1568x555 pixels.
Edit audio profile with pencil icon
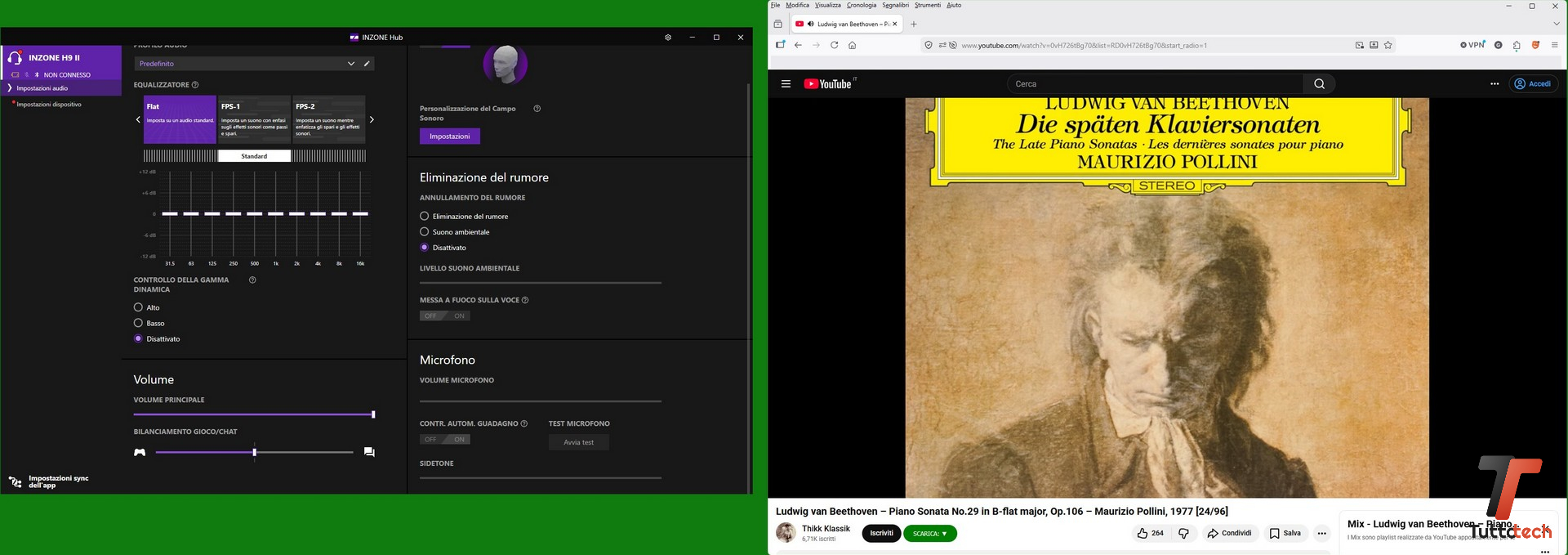point(367,64)
